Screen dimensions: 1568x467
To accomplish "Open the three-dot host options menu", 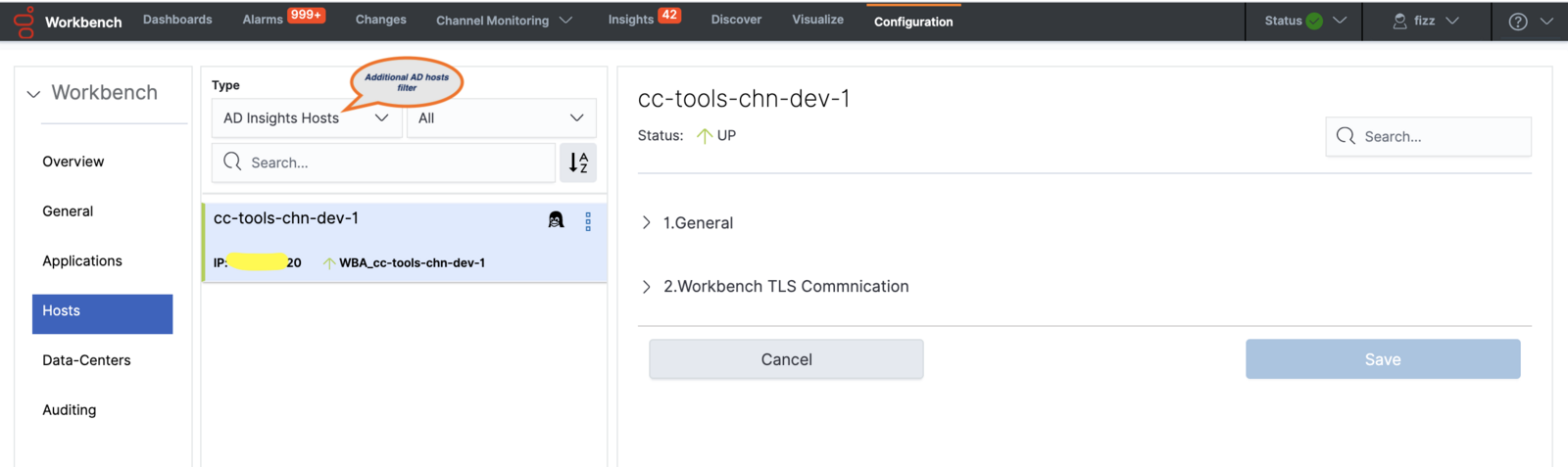I will pos(588,222).
